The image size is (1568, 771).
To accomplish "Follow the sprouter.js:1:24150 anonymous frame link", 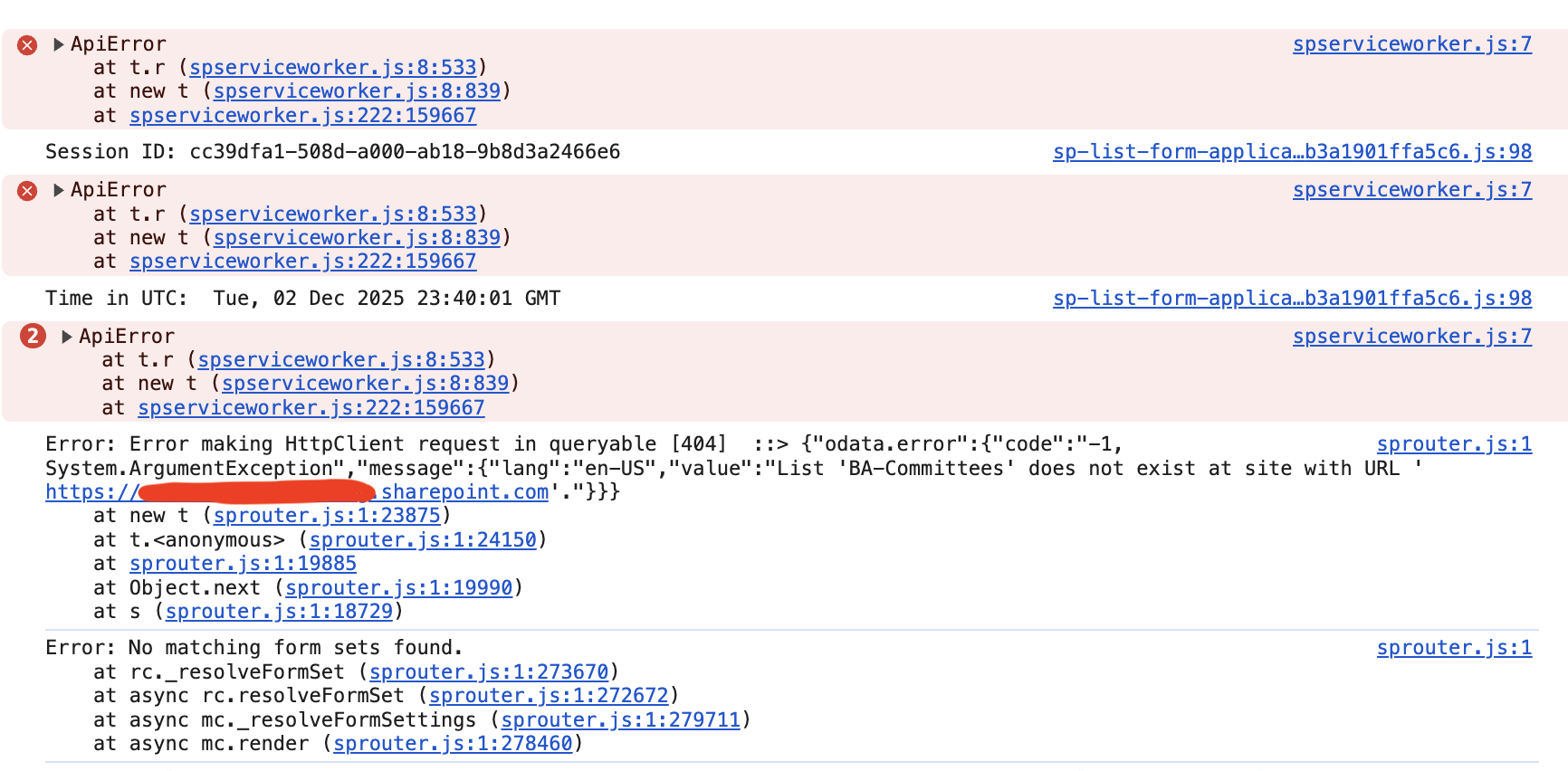I will (423, 540).
